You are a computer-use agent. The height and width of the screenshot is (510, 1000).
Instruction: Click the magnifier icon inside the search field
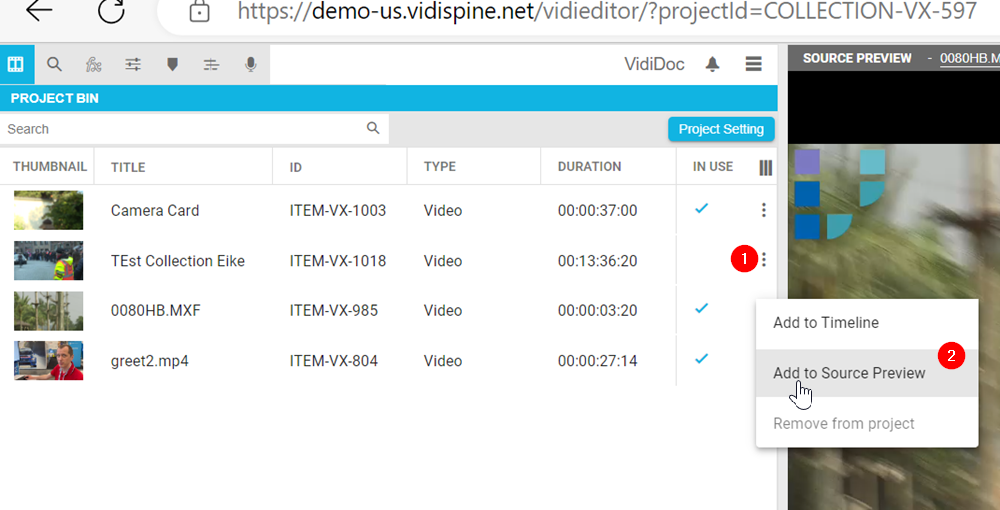coord(373,128)
